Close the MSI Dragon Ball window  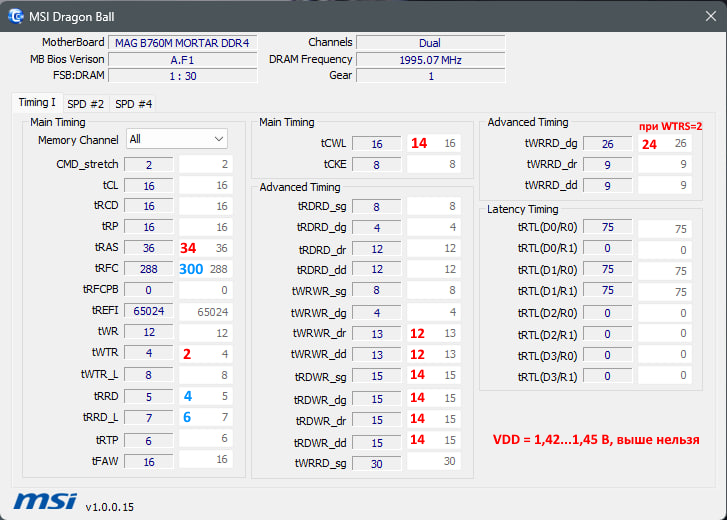pos(710,16)
